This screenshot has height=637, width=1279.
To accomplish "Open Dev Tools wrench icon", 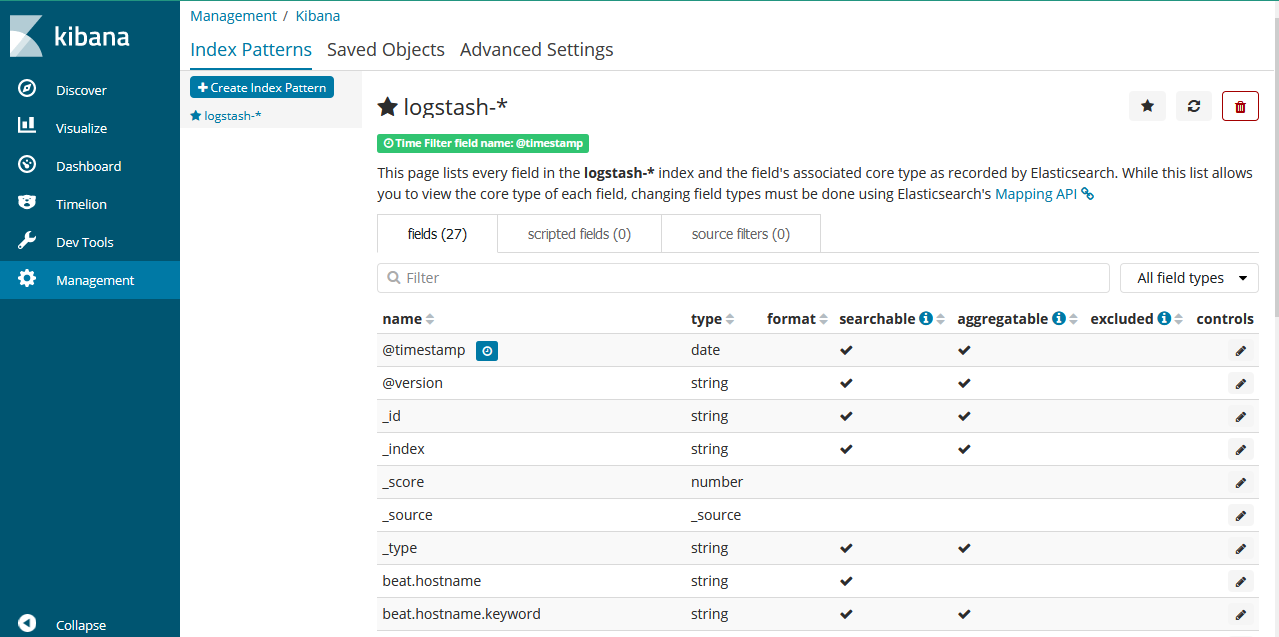I will tap(27, 241).
